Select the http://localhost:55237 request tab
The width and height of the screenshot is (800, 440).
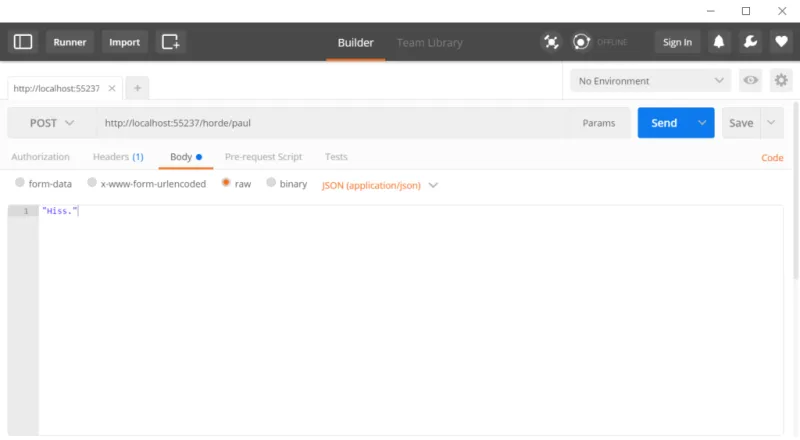coord(57,88)
